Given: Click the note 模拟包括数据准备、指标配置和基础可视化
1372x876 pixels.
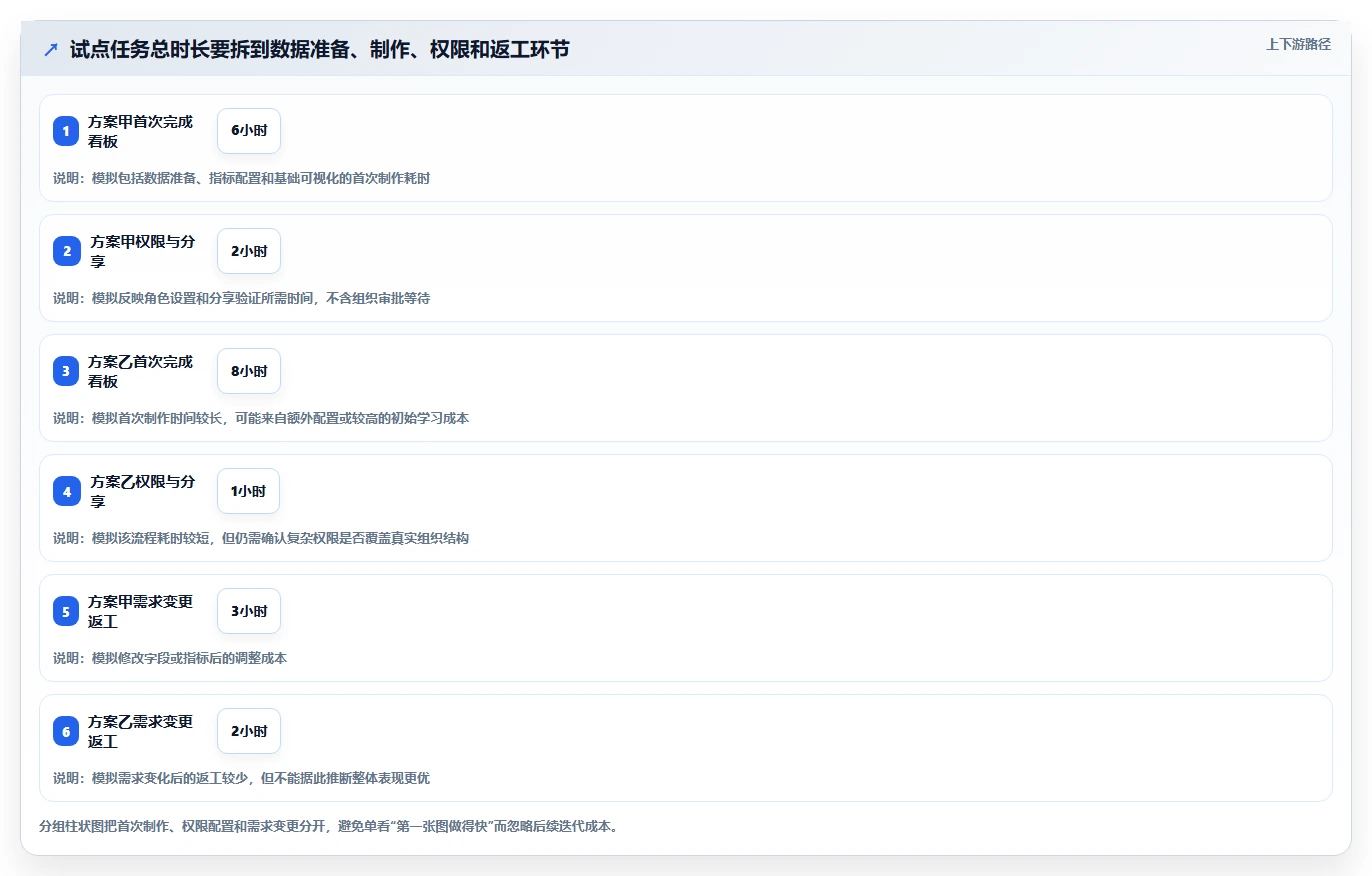Looking at the screenshot, I should pyautogui.click(x=241, y=178).
